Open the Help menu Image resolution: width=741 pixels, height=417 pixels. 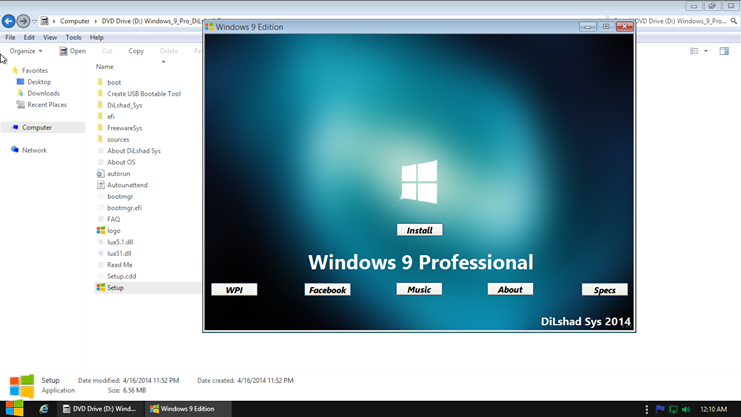click(x=96, y=37)
